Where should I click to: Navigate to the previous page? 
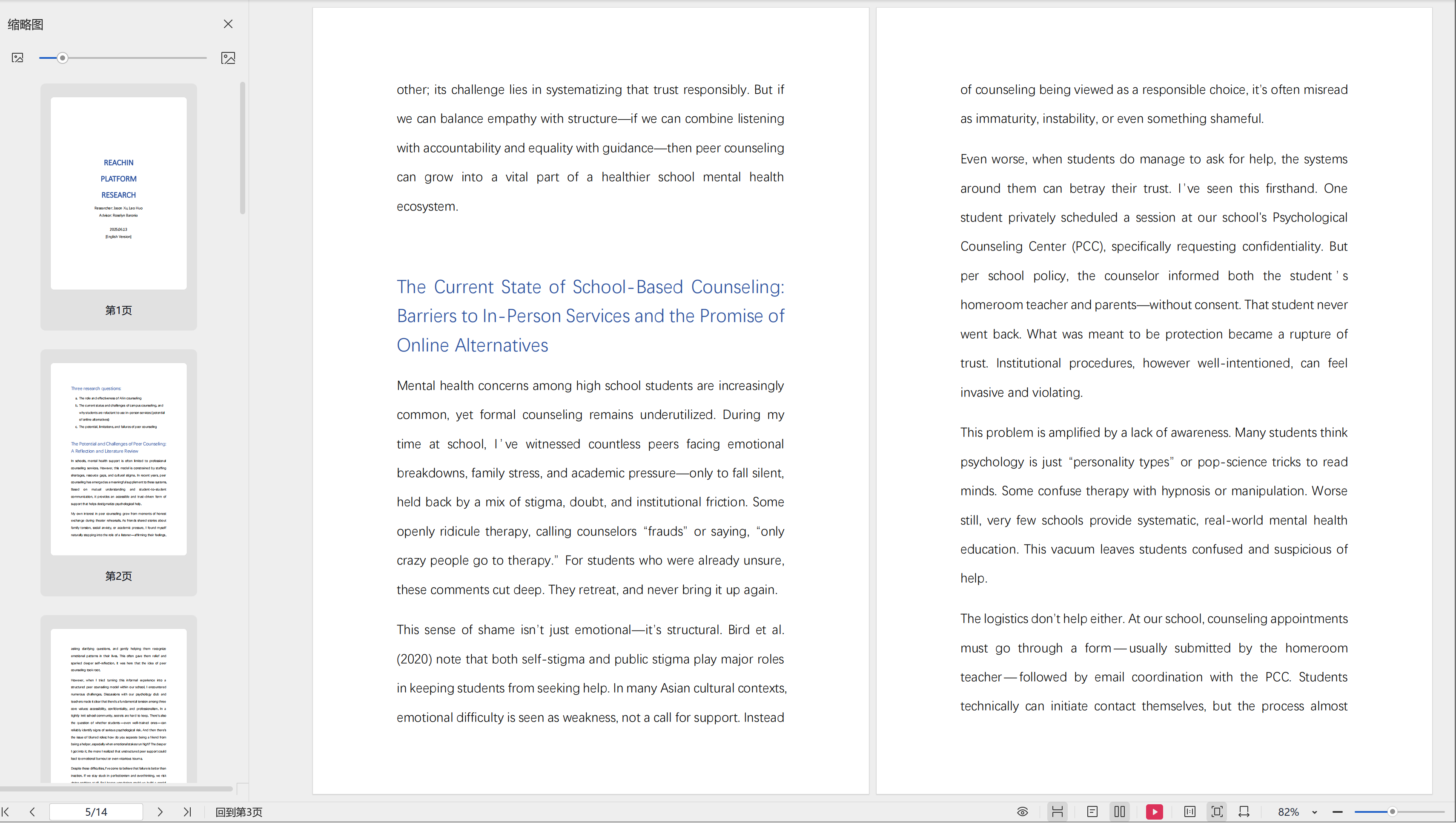click(32, 811)
